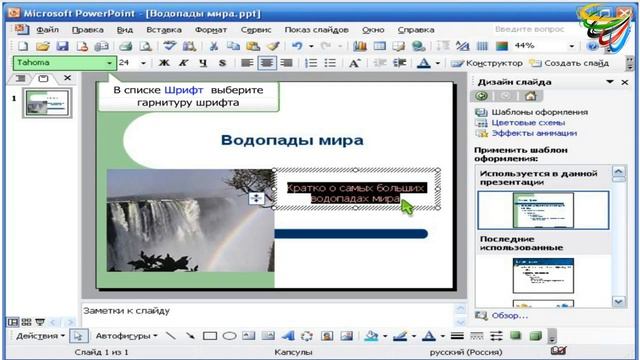Apply bulleted list formatting
Viewport: 640px width, 360px height.
[x=330, y=63]
